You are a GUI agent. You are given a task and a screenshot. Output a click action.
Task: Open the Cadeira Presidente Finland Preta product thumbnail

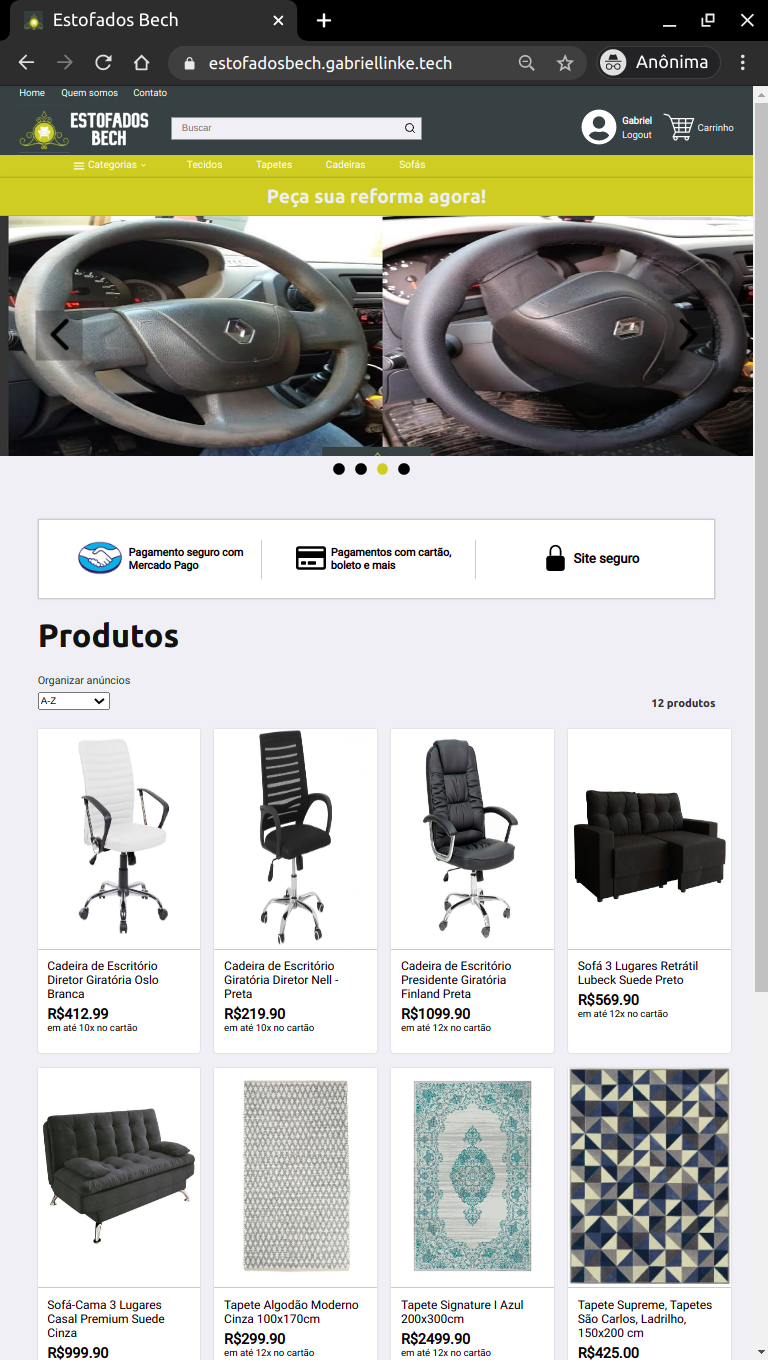point(472,839)
